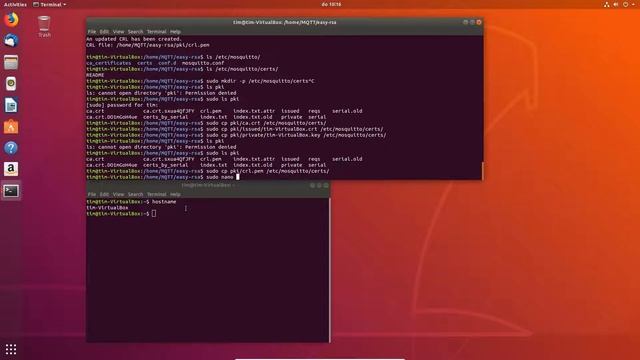
Task: Maximize the easy-rsa terminal window
Action: (x=472, y=22)
